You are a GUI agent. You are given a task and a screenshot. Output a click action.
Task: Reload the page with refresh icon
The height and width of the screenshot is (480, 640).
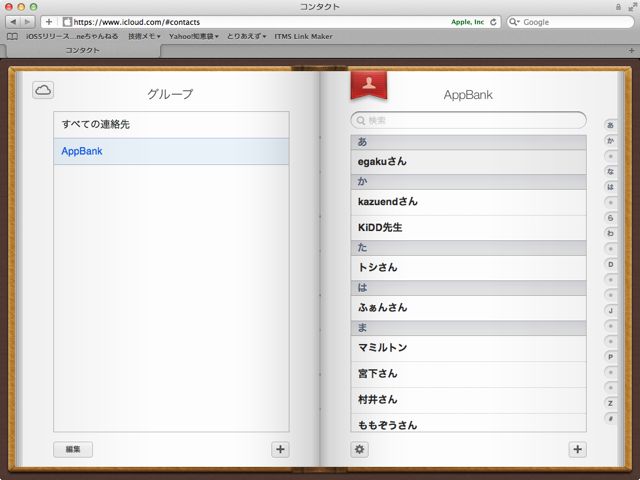pos(493,22)
